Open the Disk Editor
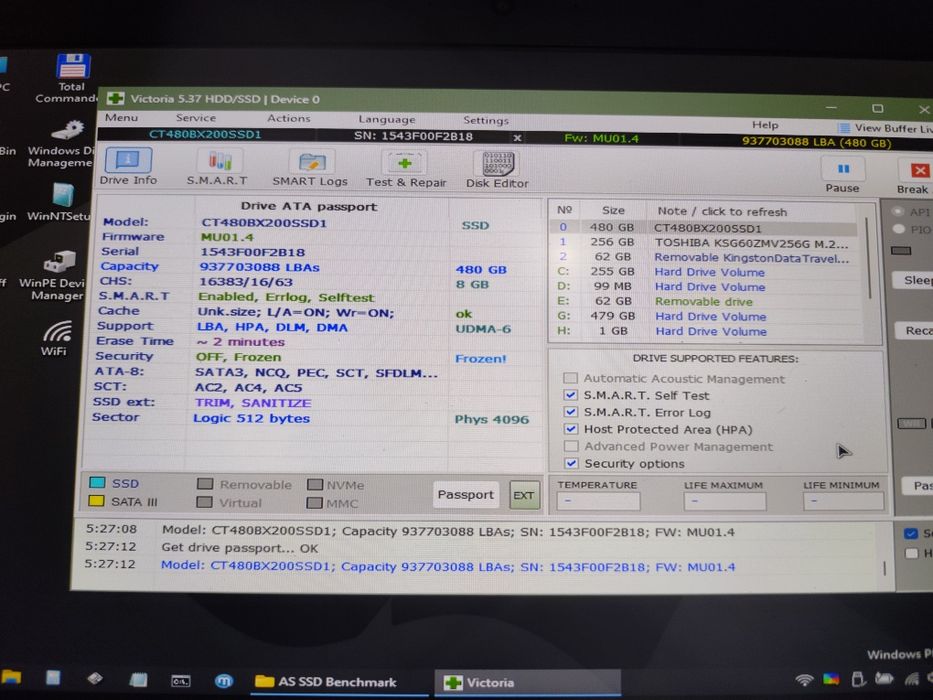The height and width of the screenshot is (700, 933). [497, 170]
